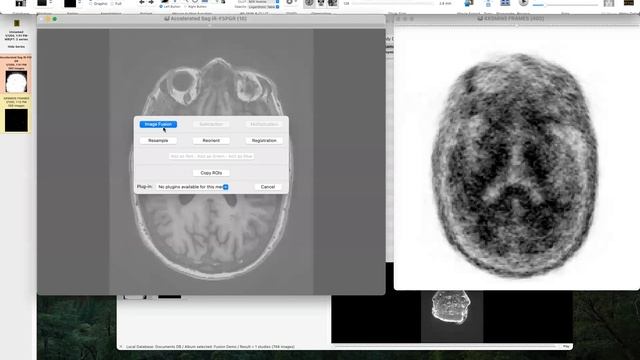Screen dimensions: 640x360
Task: Click the Hide Series label in sidebar
Action: [x=16, y=47]
